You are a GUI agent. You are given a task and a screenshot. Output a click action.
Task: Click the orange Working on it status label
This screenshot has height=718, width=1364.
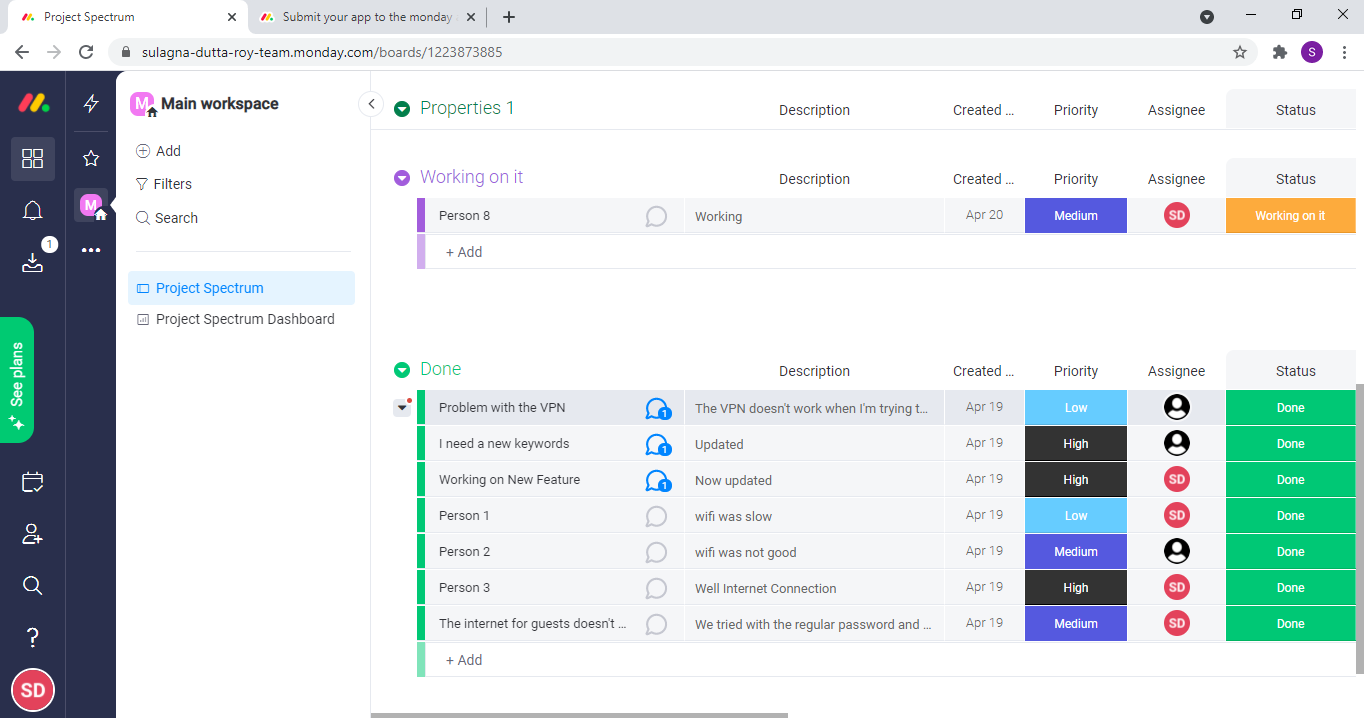tap(1290, 215)
